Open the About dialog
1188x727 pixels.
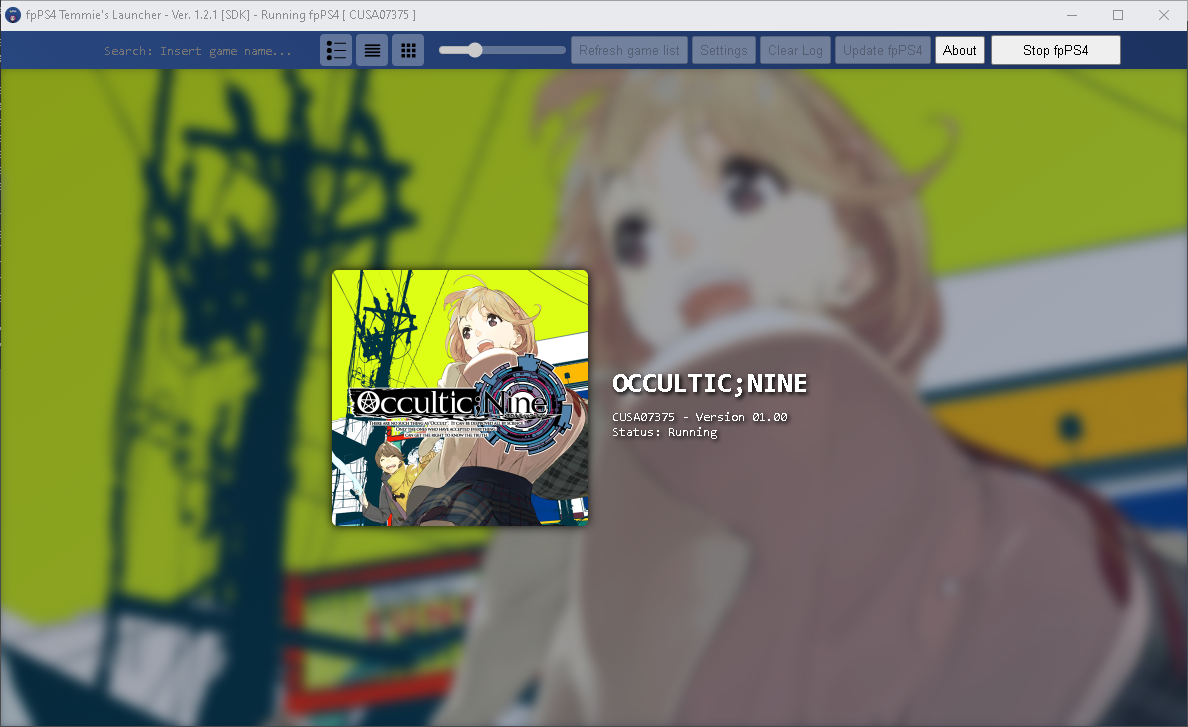pos(959,49)
